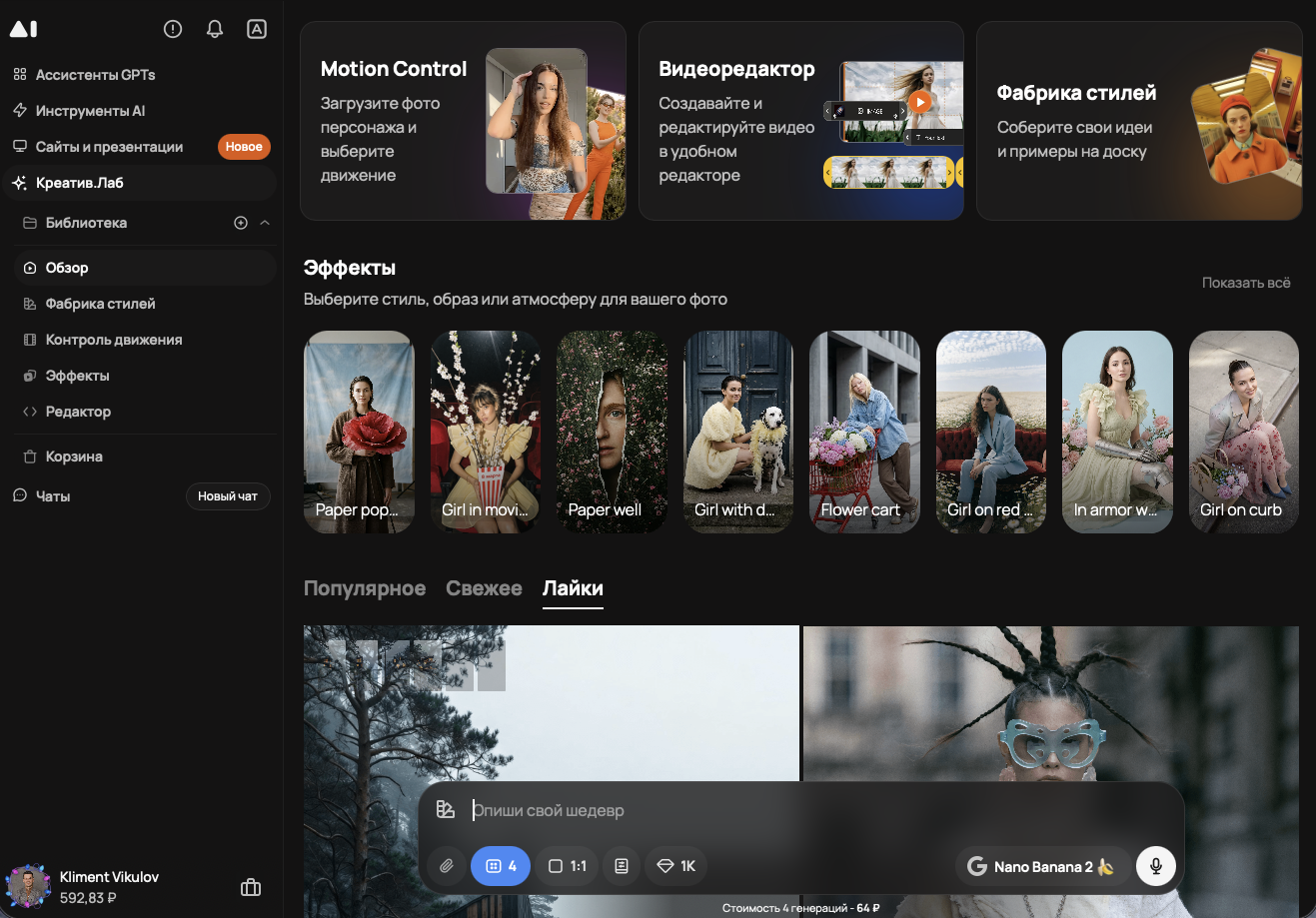Open the notifications bell

pos(215,29)
